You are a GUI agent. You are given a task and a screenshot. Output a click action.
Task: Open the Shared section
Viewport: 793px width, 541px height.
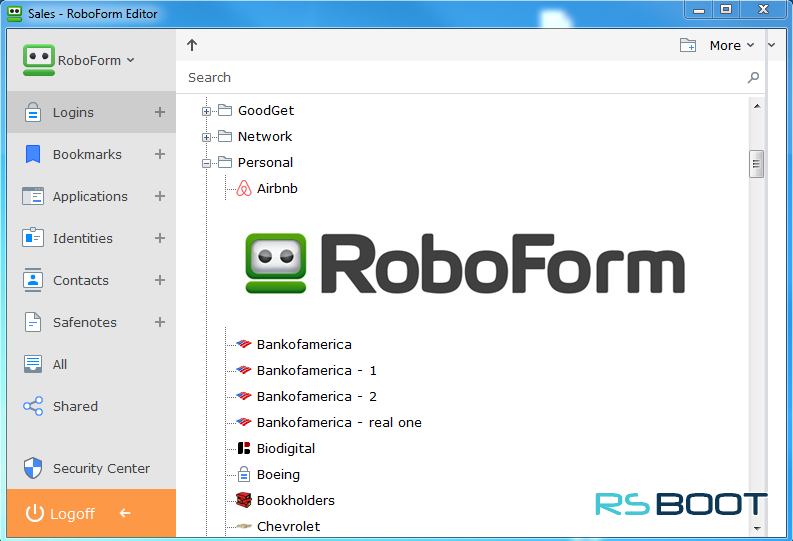tap(92, 406)
